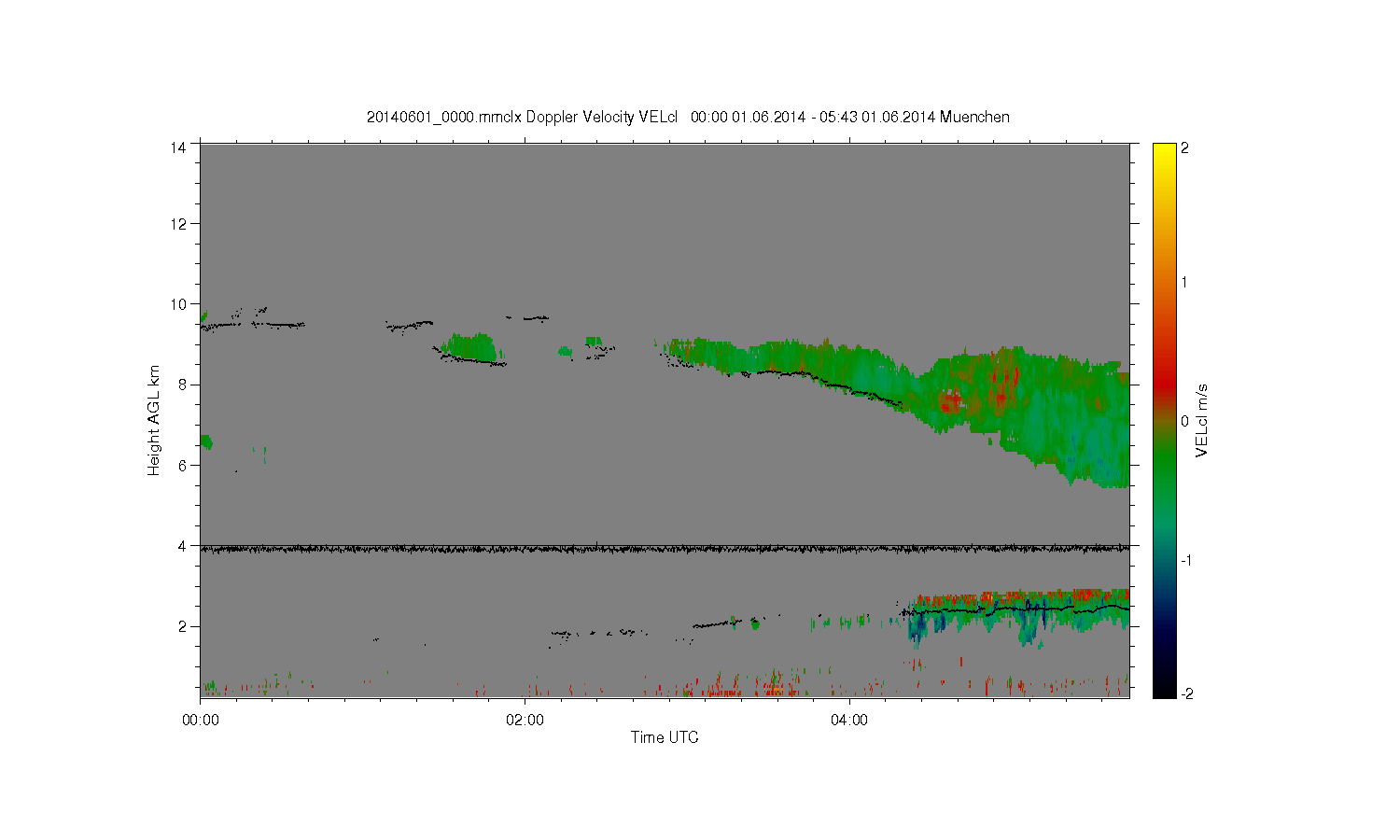The width and height of the screenshot is (1400, 840).
Task: Click the red region of the colorbar
Action: 1164,373
